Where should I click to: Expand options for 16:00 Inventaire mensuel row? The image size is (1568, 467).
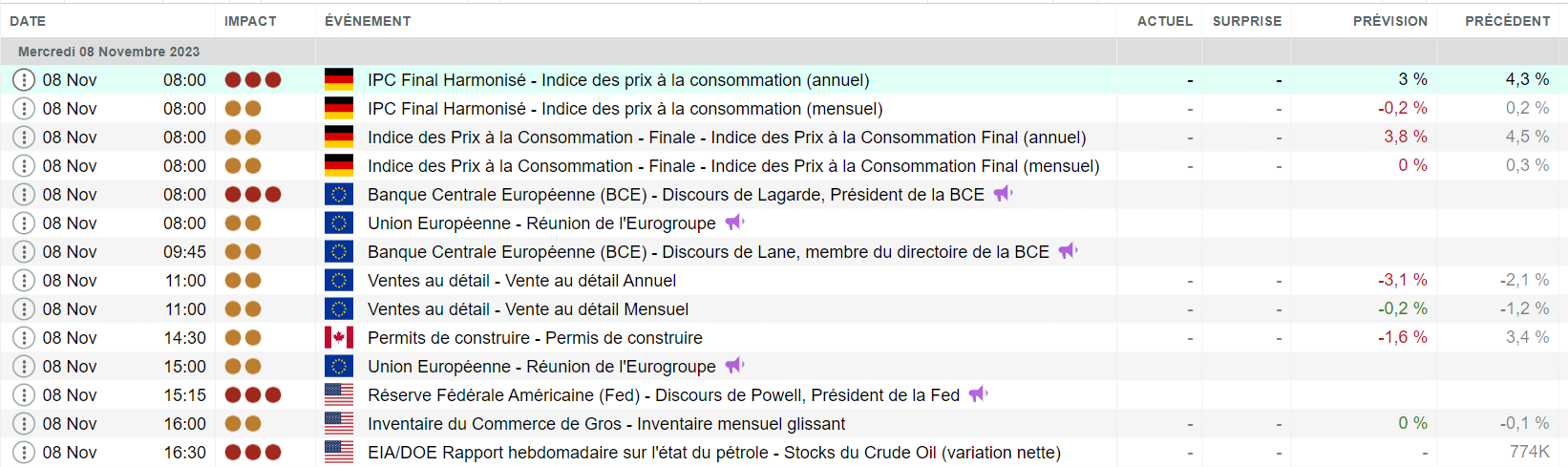(x=24, y=424)
